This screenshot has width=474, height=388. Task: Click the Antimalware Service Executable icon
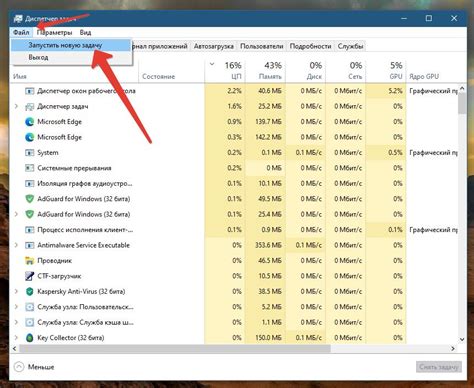point(30,245)
